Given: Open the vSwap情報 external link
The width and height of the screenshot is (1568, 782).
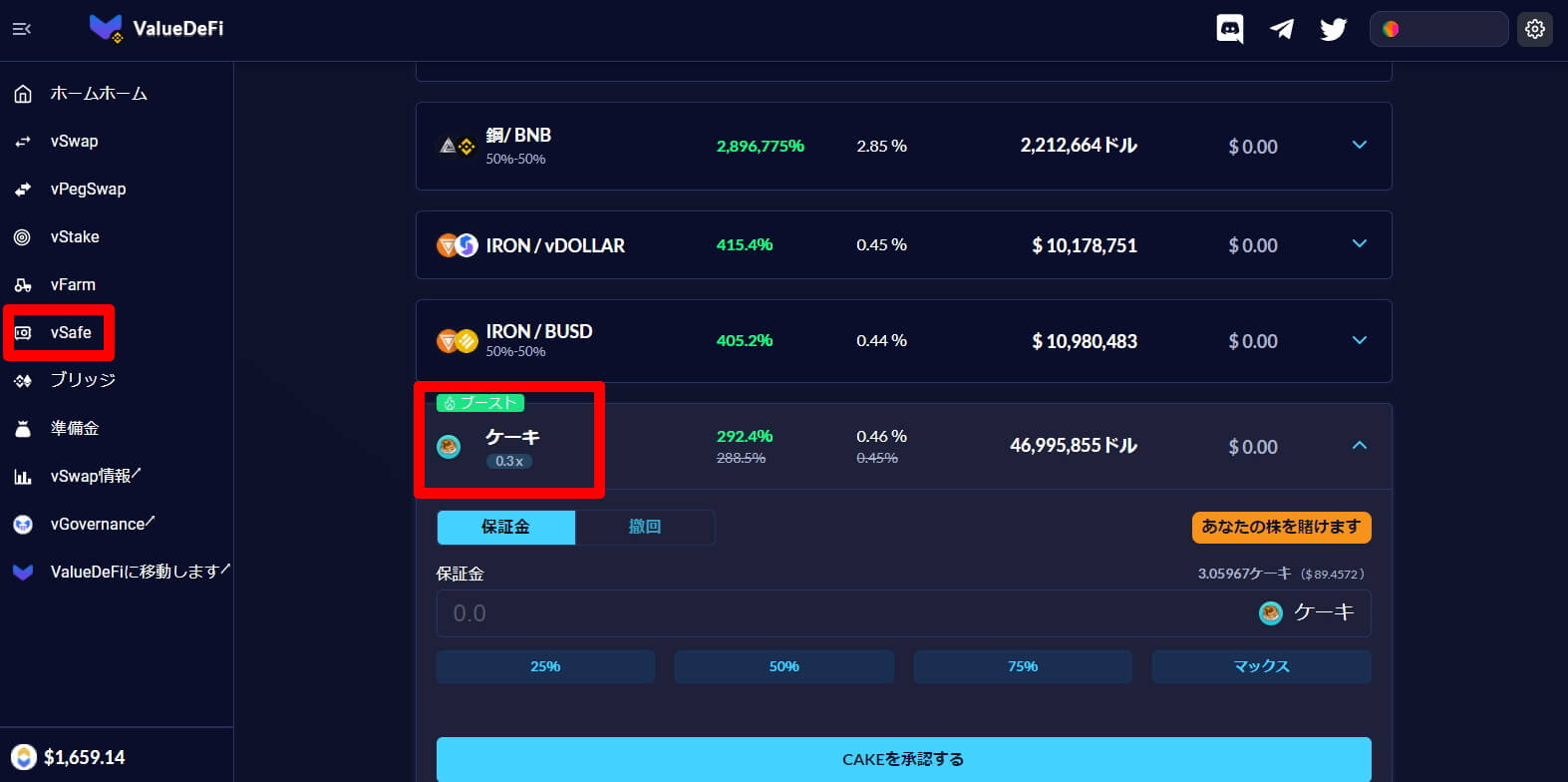Looking at the screenshot, I should [x=96, y=476].
